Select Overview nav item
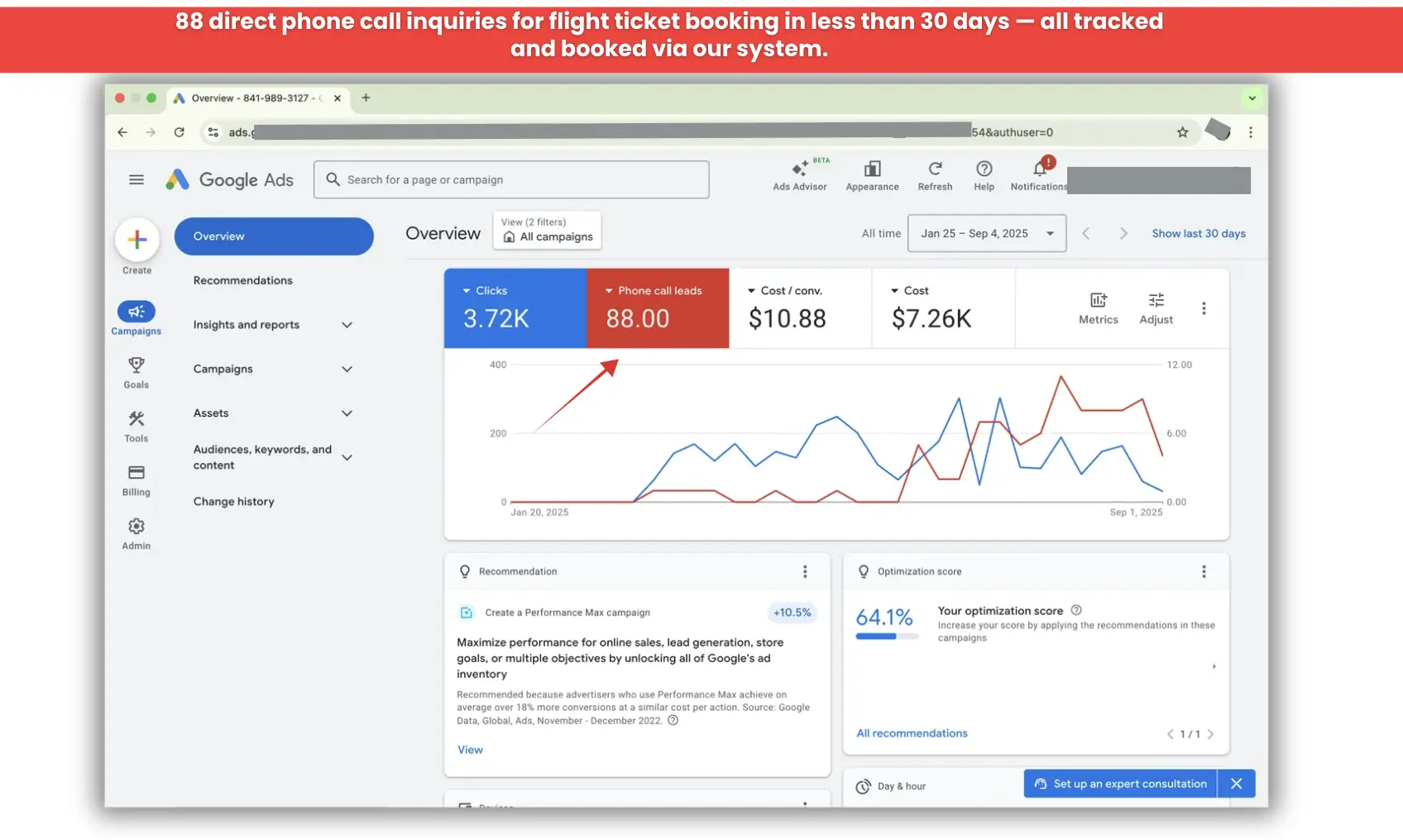Screen dimensions: 1403x840 [x=274, y=236]
